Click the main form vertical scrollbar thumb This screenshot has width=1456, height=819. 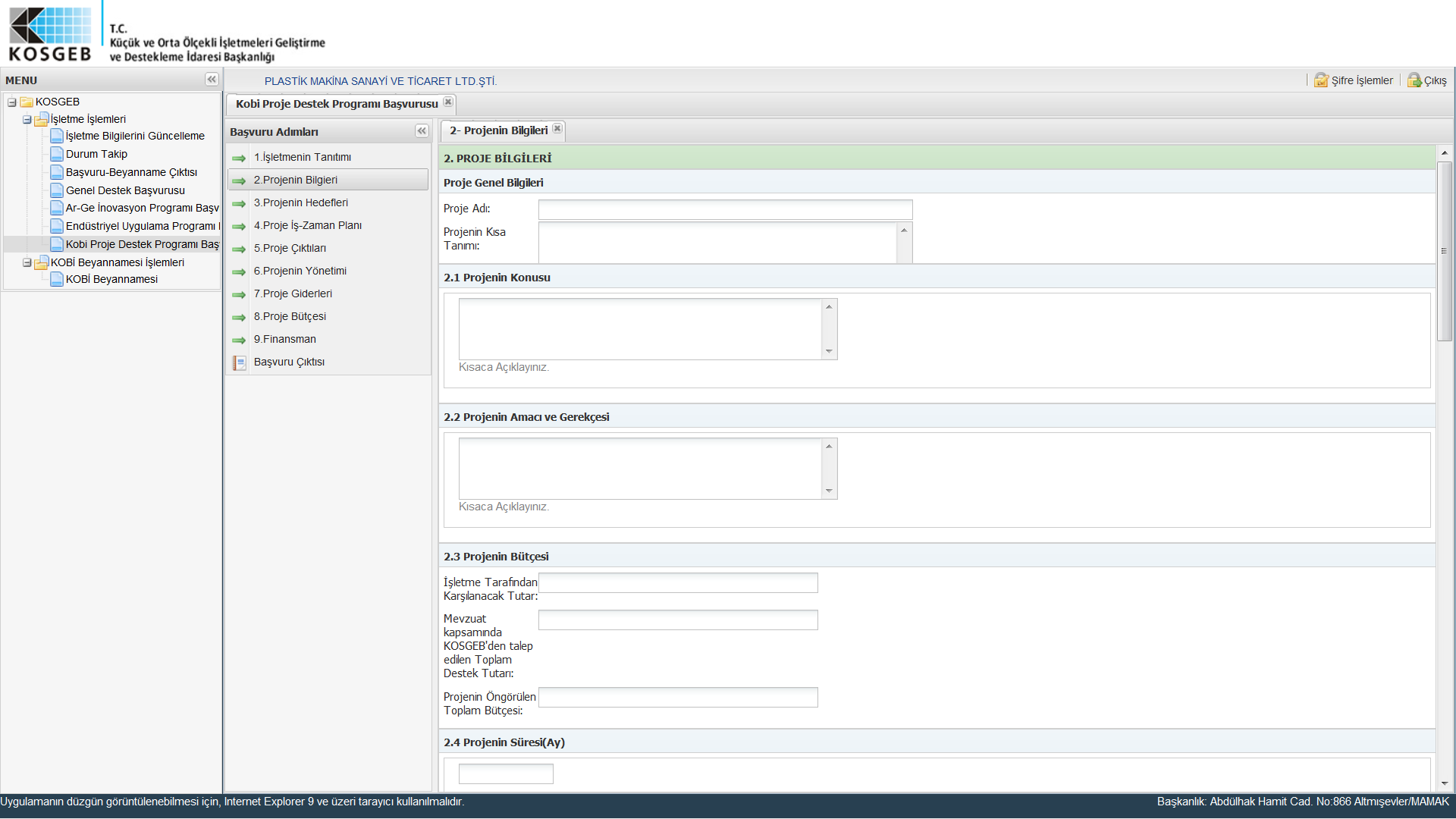click(x=1445, y=250)
